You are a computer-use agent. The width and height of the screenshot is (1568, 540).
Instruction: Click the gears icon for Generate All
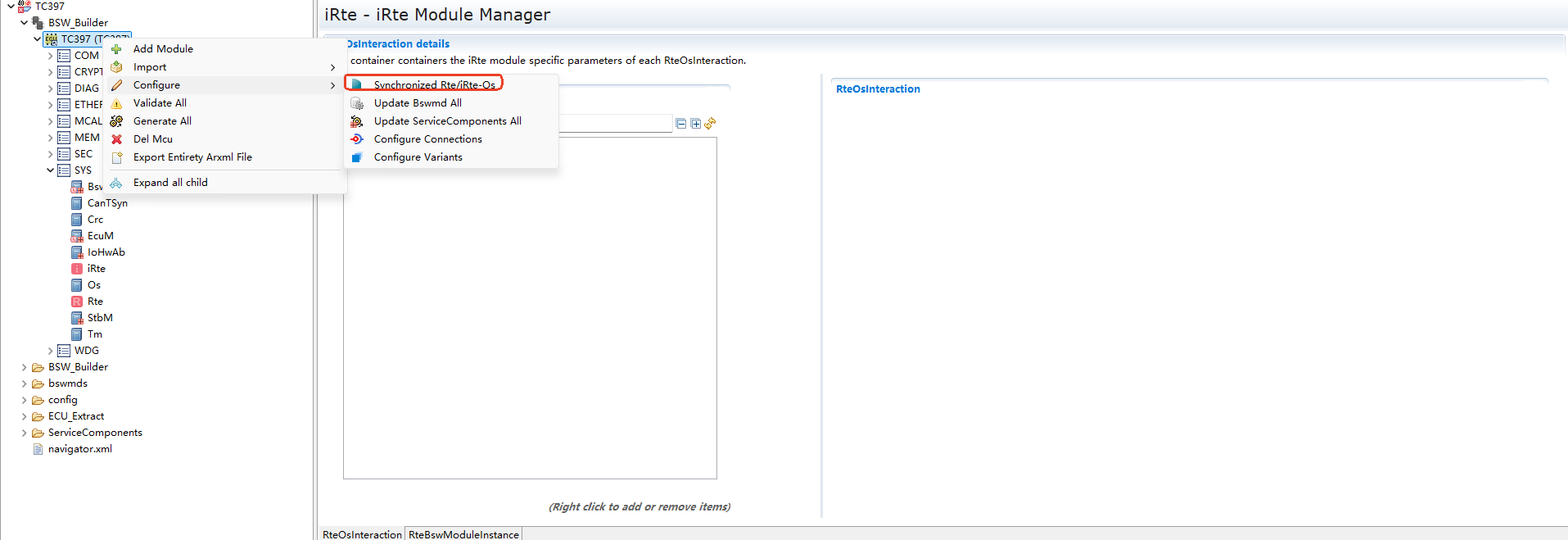tap(116, 121)
